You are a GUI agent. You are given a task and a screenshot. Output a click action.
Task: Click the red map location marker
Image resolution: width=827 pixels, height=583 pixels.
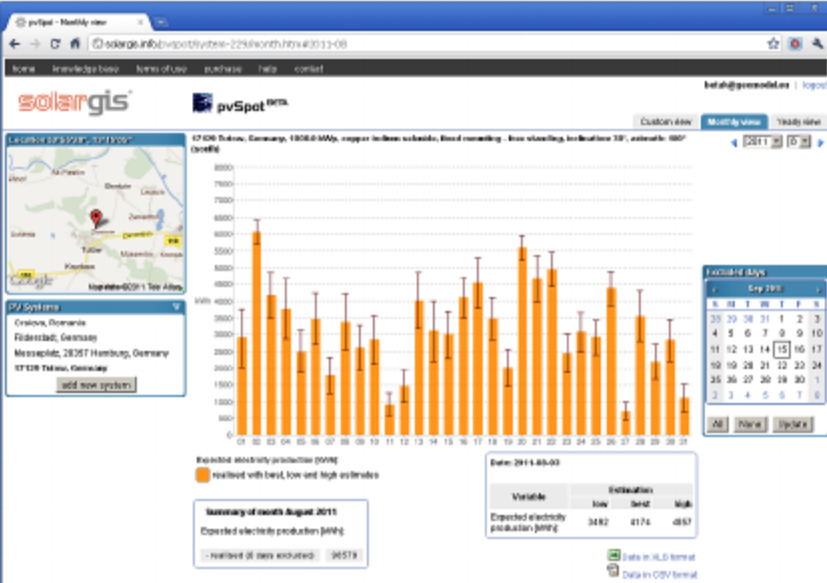tap(96, 218)
